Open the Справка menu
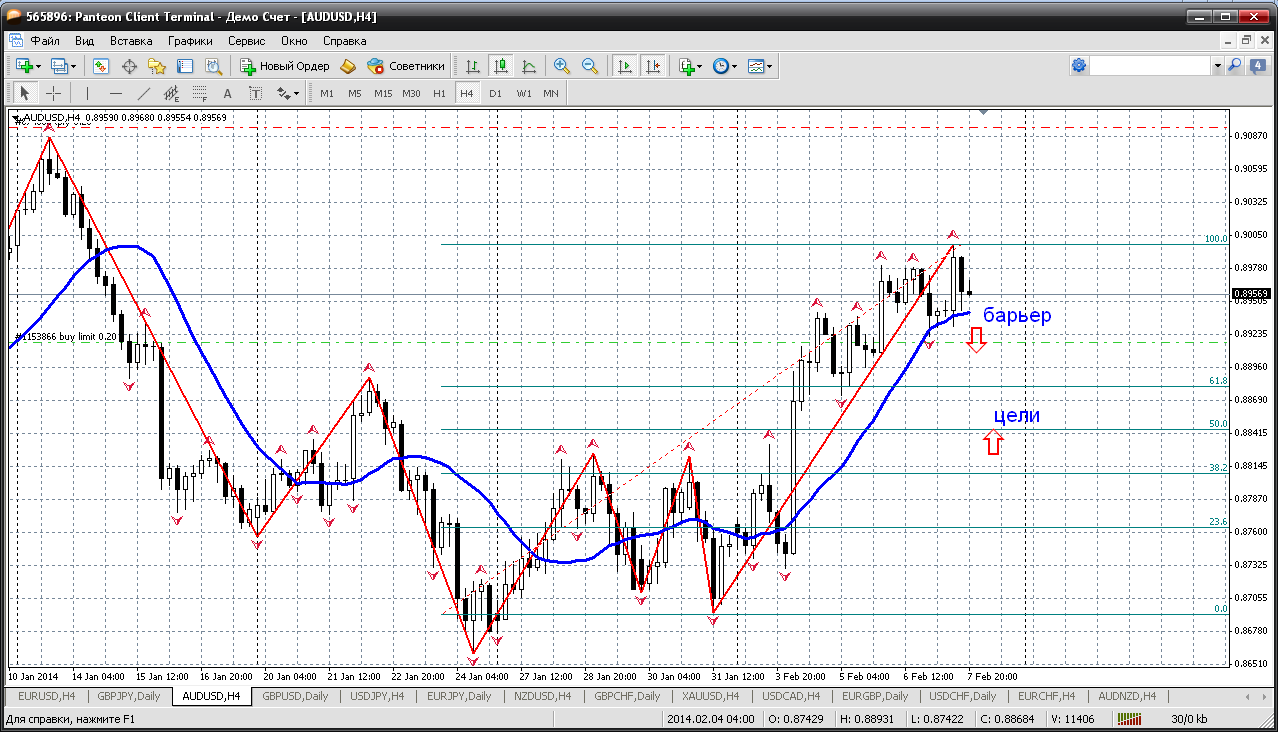This screenshot has height=732, width=1278. click(x=345, y=41)
